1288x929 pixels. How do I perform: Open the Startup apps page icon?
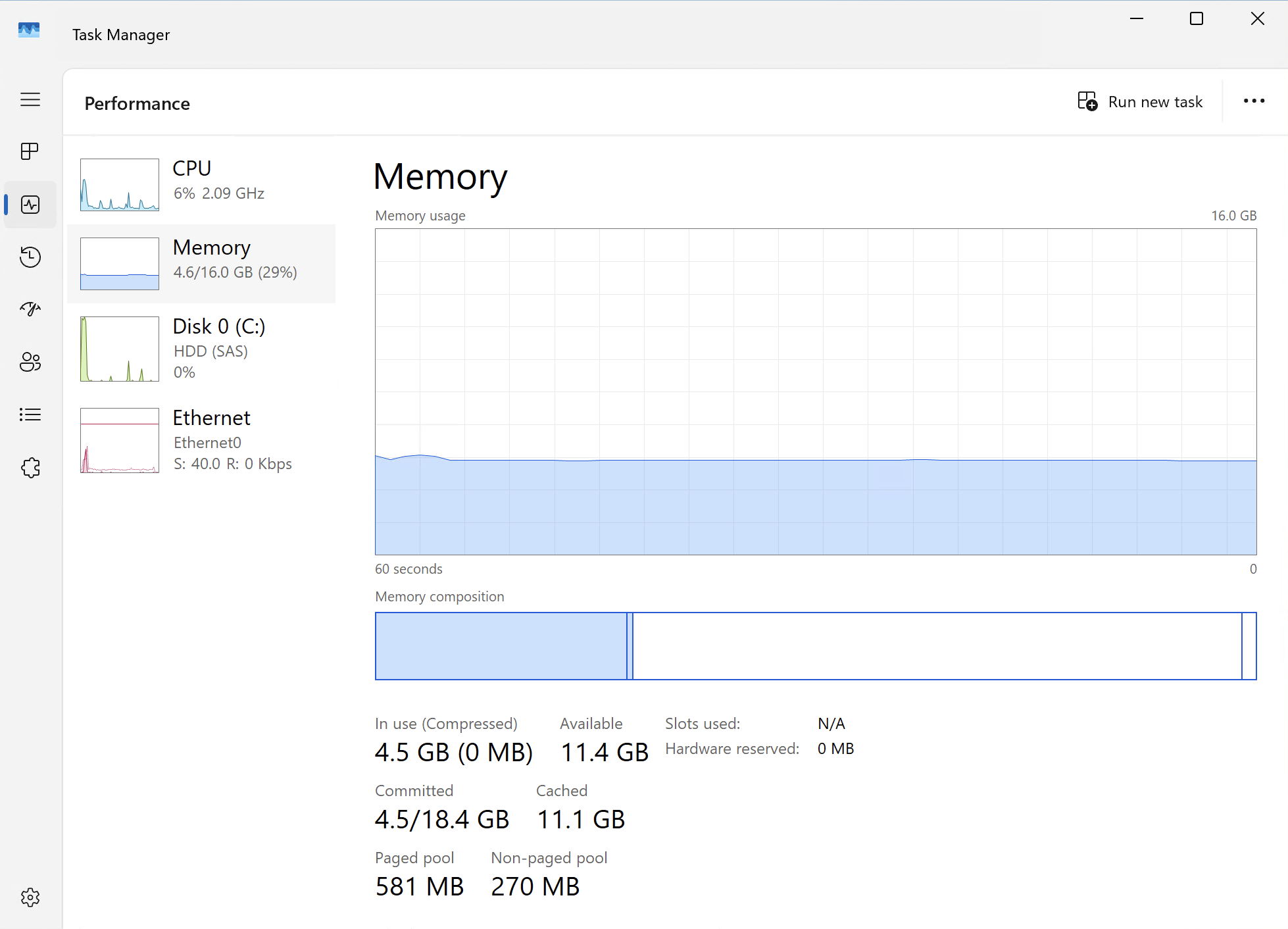click(30, 309)
